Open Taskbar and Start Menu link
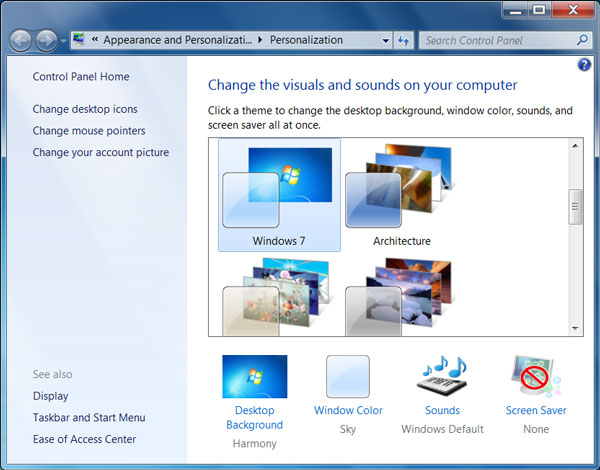This screenshot has height=470, width=600. (89, 417)
